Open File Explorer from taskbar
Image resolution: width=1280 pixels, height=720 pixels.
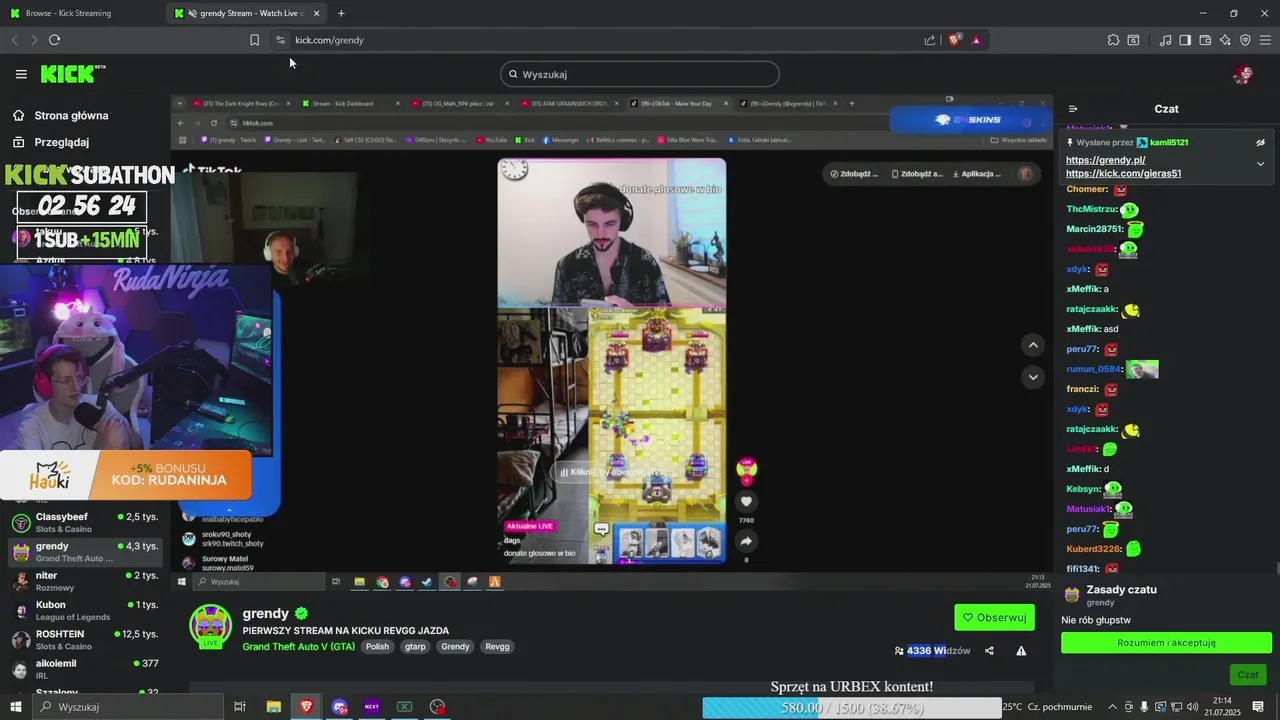pos(274,707)
